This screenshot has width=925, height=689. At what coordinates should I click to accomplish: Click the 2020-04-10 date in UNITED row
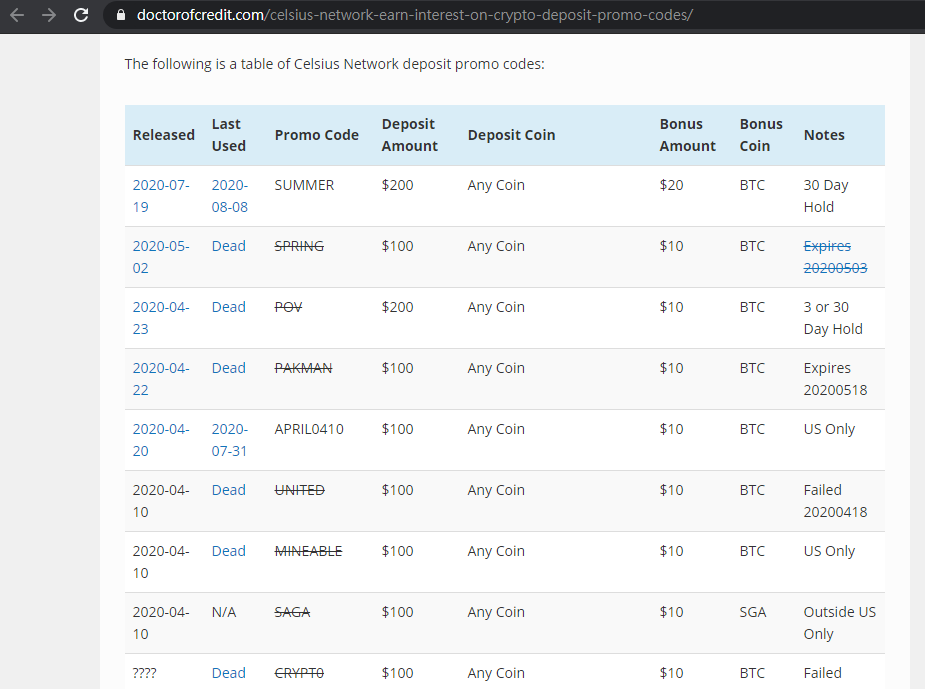pos(161,501)
